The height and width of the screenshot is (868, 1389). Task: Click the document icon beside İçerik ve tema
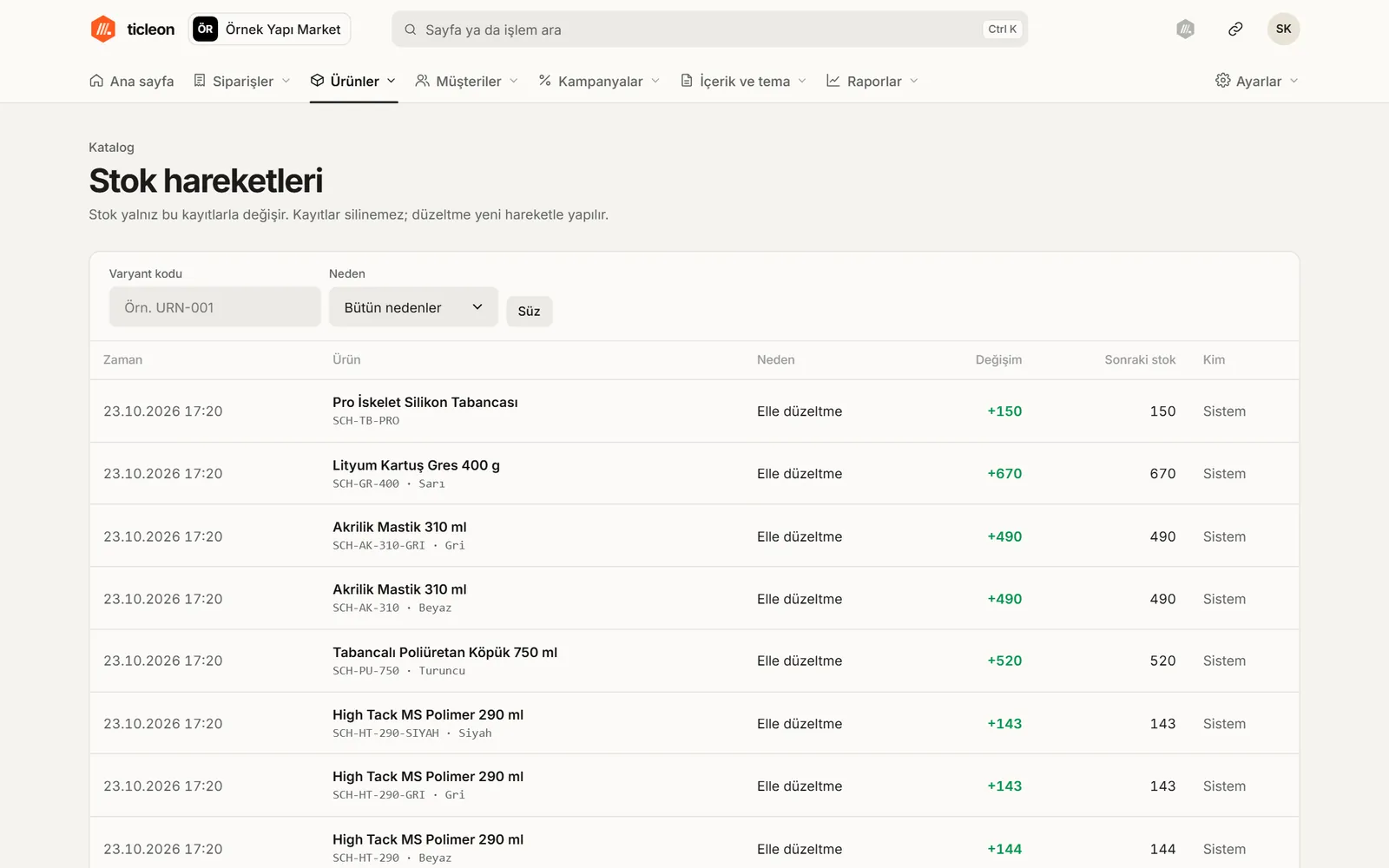(687, 81)
